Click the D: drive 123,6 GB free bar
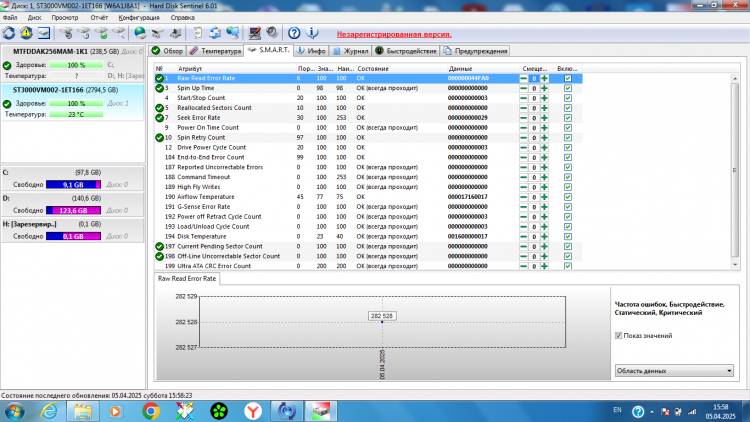 click(x=73, y=211)
